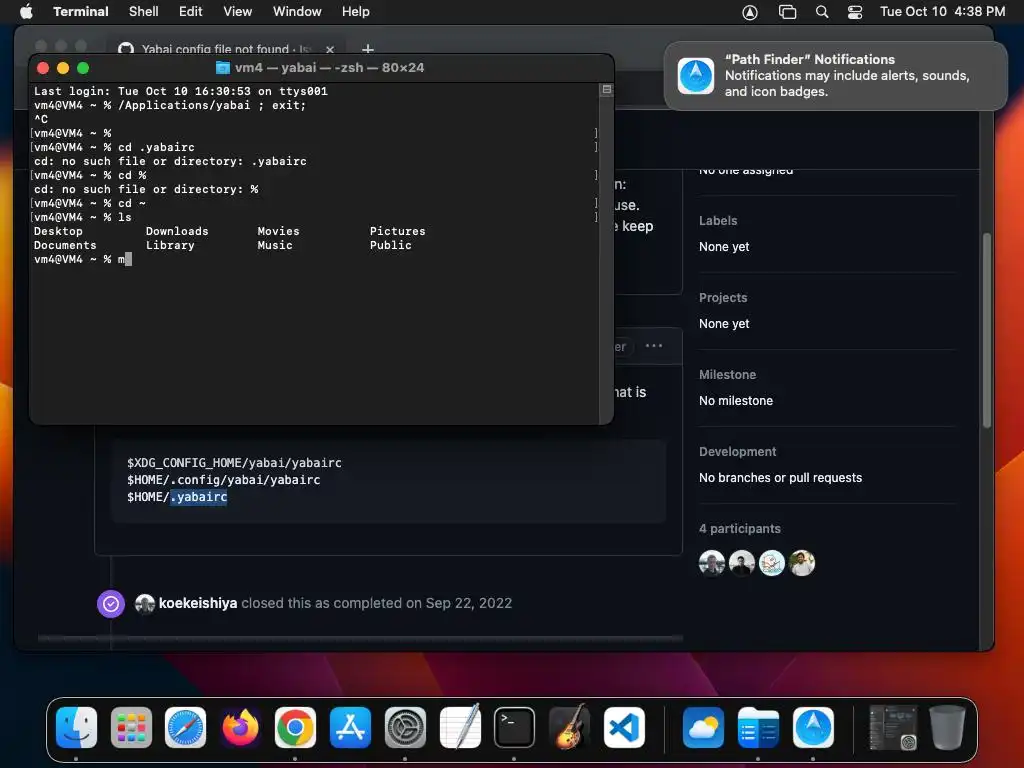The height and width of the screenshot is (768, 1024).
Task: Click the Terminal title bar folder icon
Action: 223,68
